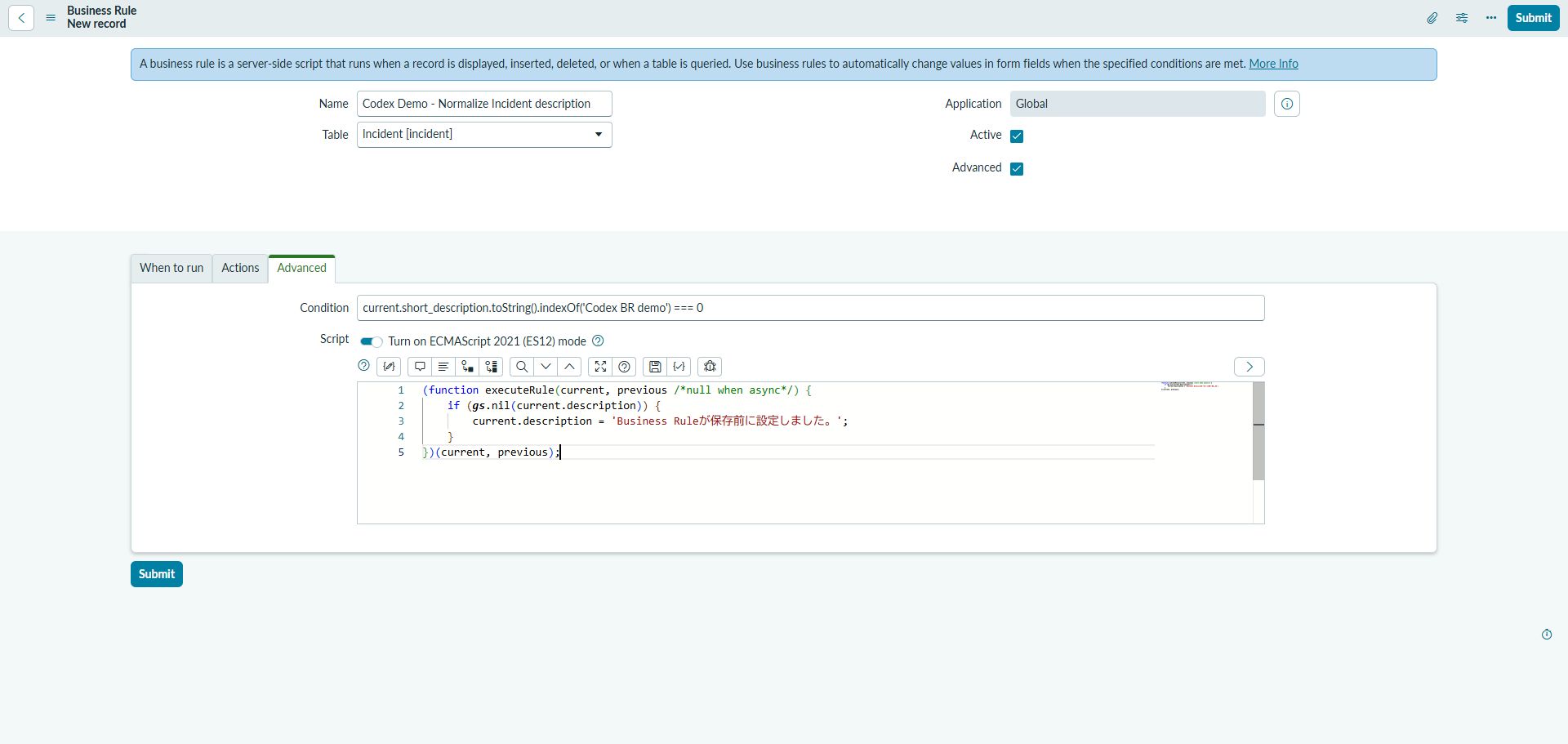Viewport: 1568px width, 744px height.
Task: Click the syntax check braces icon
Action: pos(679,367)
